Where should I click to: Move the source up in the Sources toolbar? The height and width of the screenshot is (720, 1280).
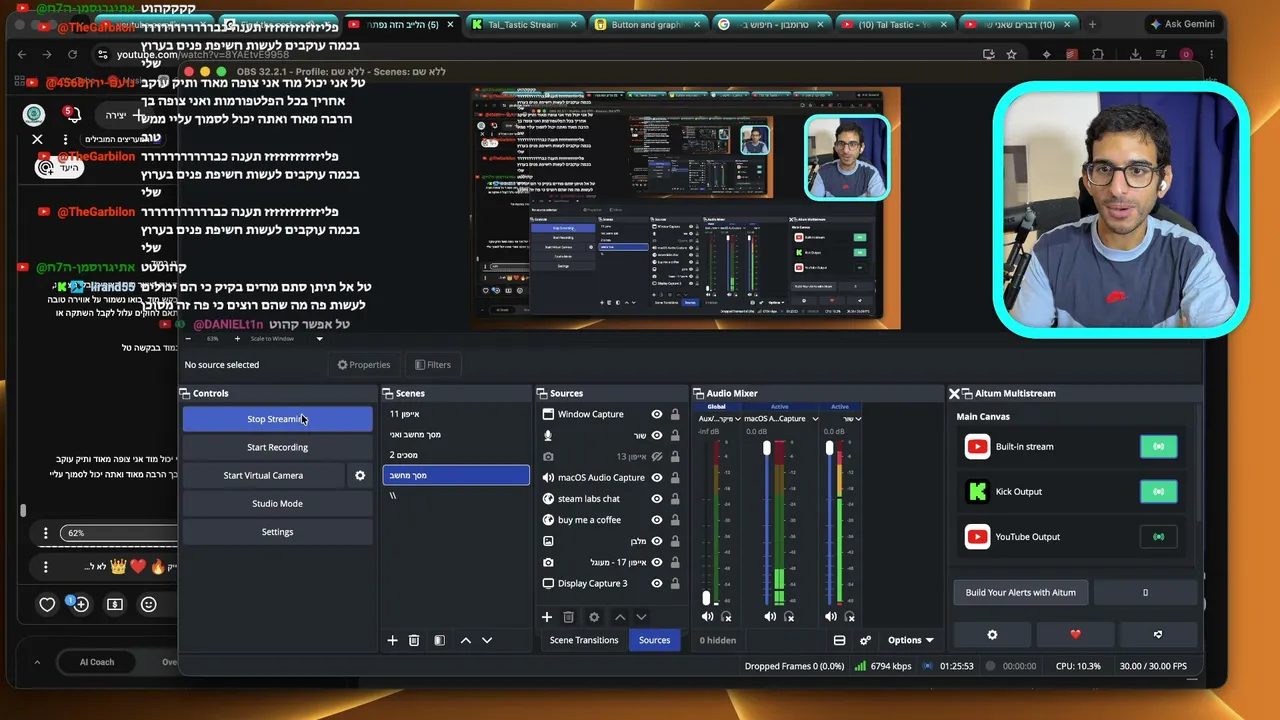coord(620,617)
